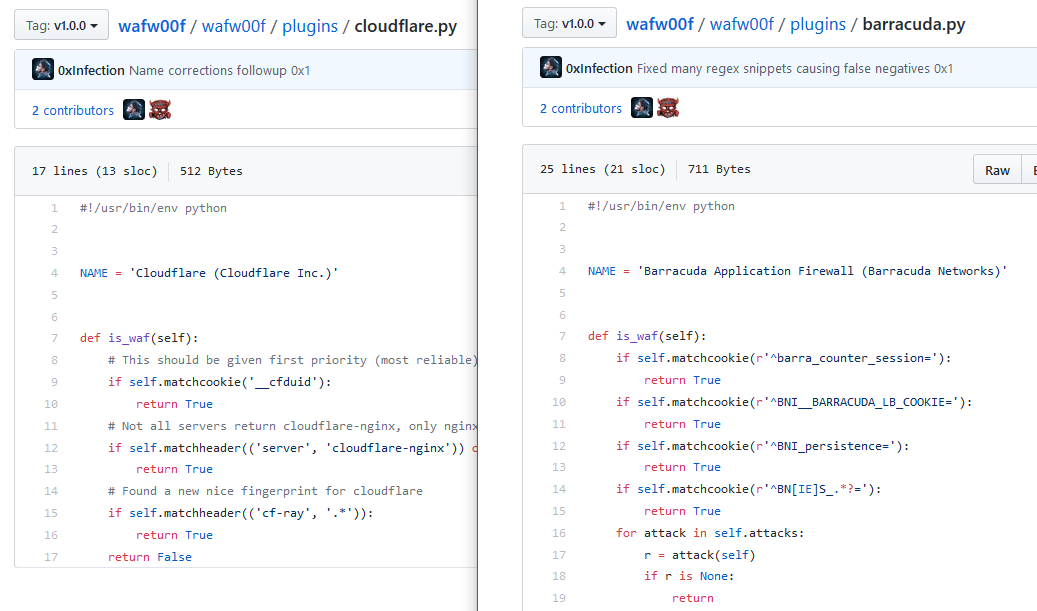
Task: Click the text '711 Bytes' in barracuda.py header
Action: [x=719, y=169]
